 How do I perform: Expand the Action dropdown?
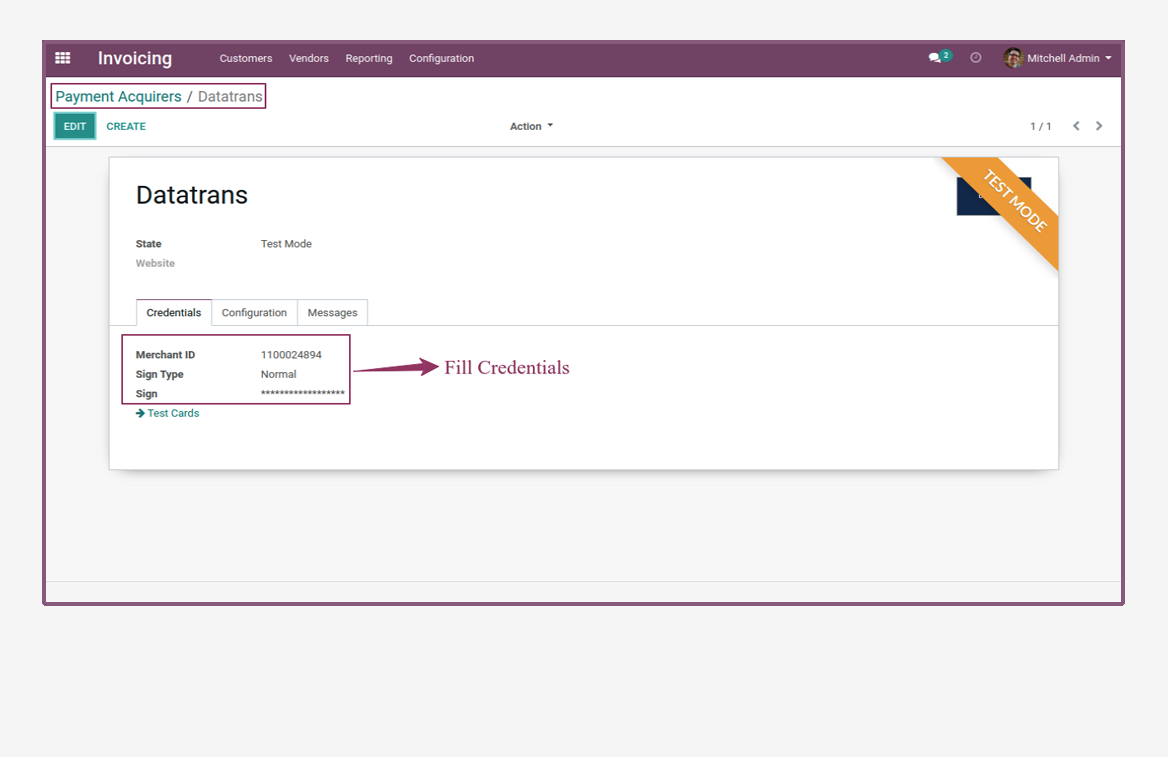pyautogui.click(x=531, y=127)
